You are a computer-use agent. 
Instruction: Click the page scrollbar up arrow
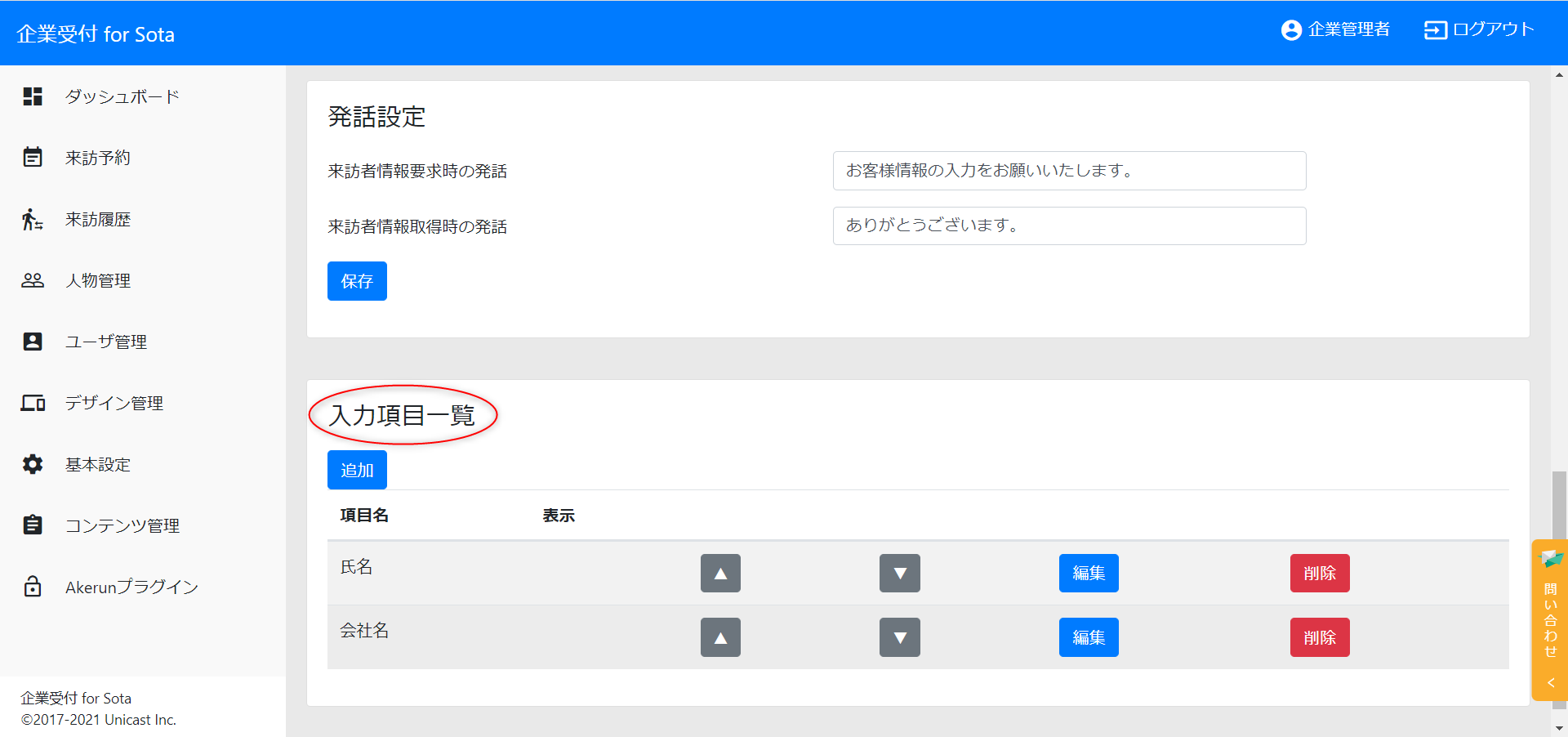pos(1559,74)
